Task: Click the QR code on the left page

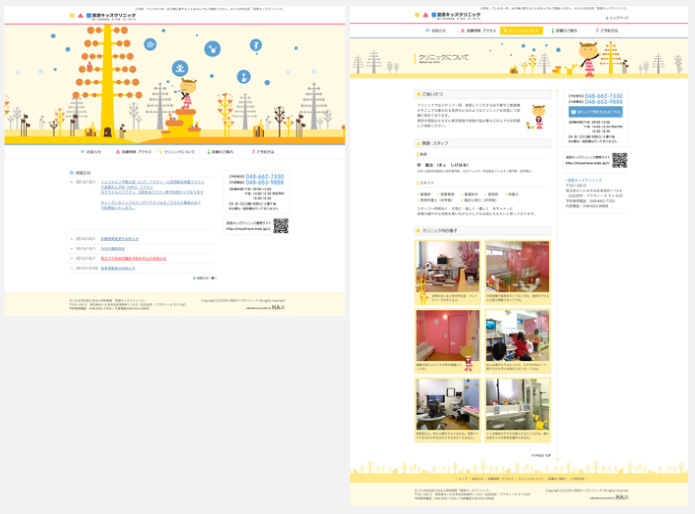Action: 280,225
